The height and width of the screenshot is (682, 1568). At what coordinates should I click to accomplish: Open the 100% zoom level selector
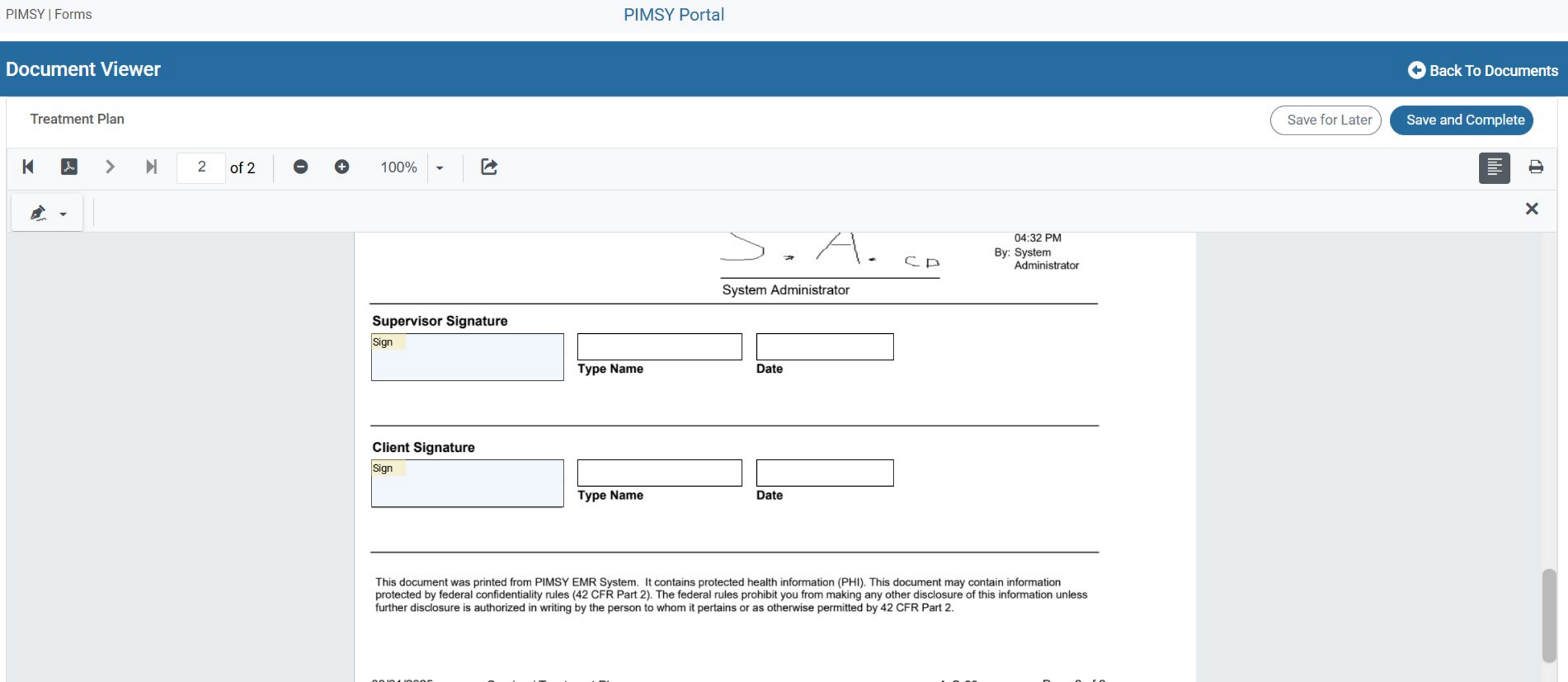[x=398, y=167]
